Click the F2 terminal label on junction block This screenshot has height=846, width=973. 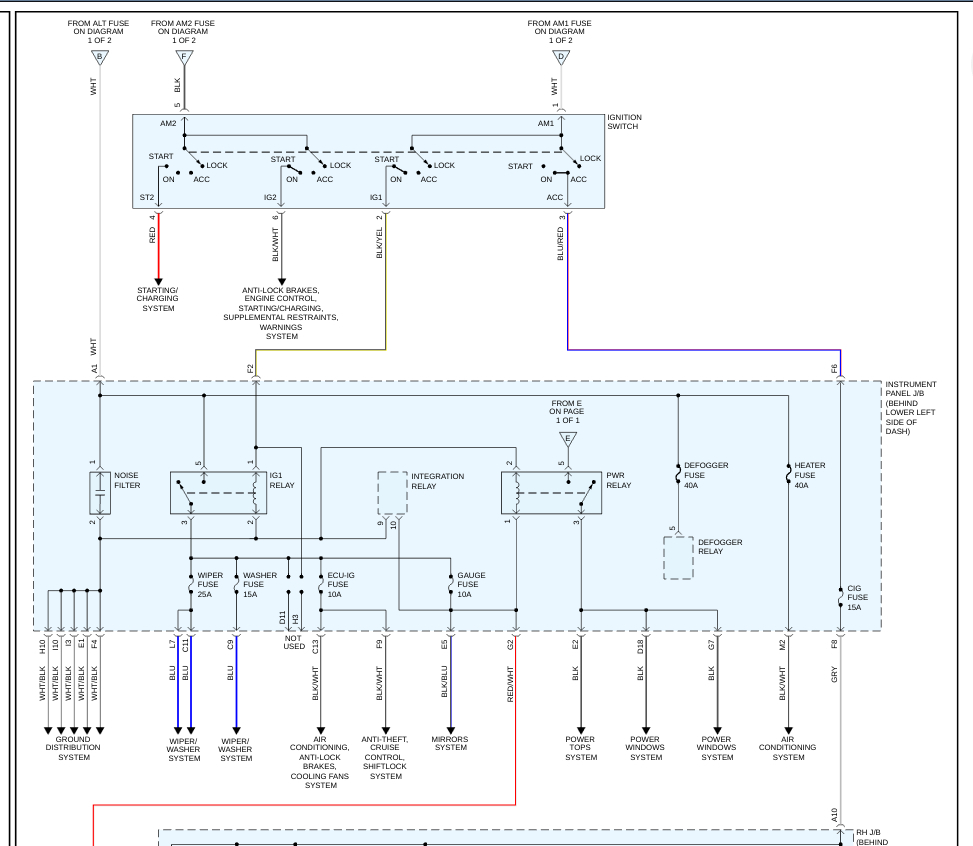(250, 369)
